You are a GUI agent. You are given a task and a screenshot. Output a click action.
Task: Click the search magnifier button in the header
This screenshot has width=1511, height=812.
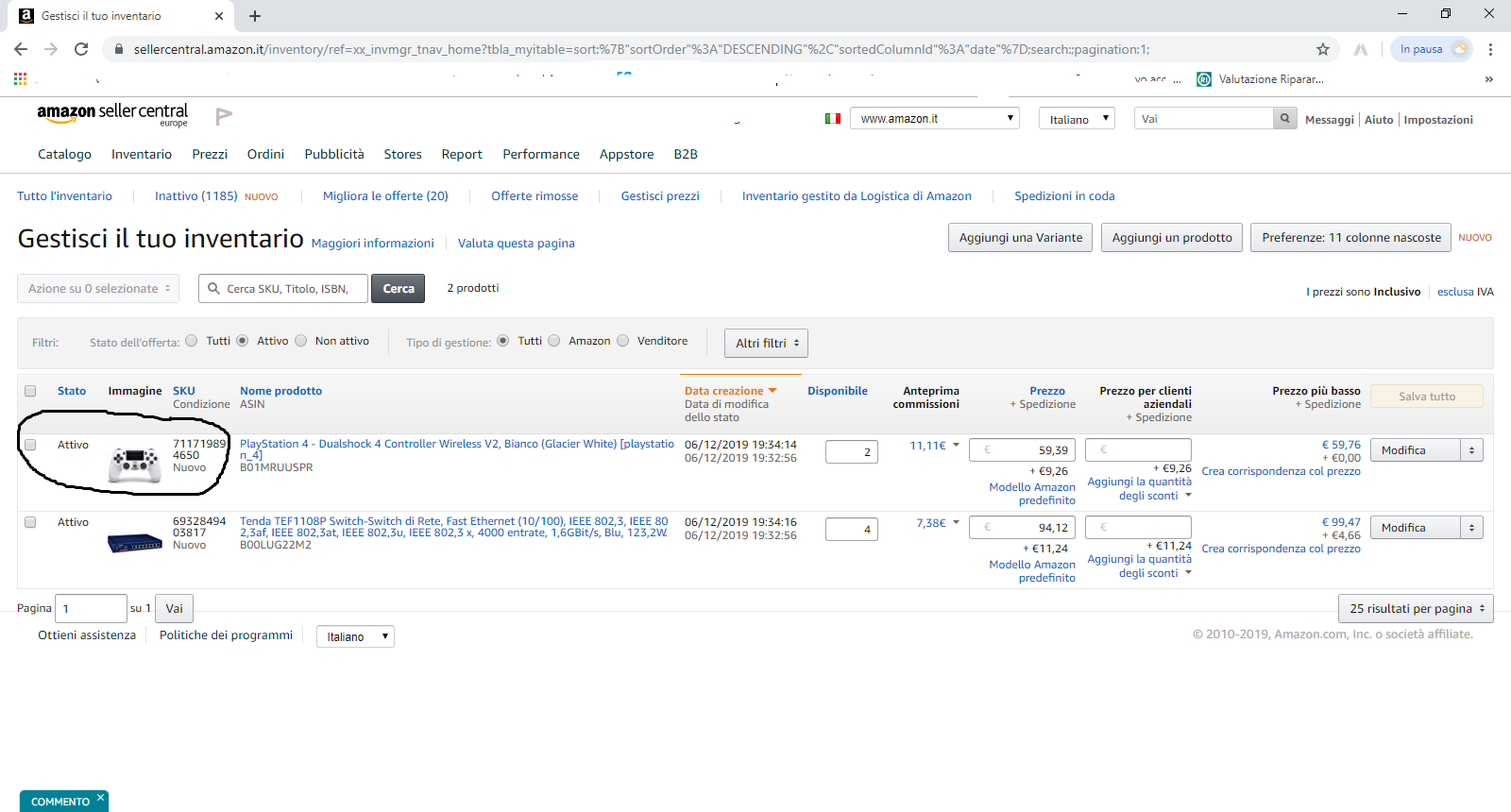coord(1284,118)
